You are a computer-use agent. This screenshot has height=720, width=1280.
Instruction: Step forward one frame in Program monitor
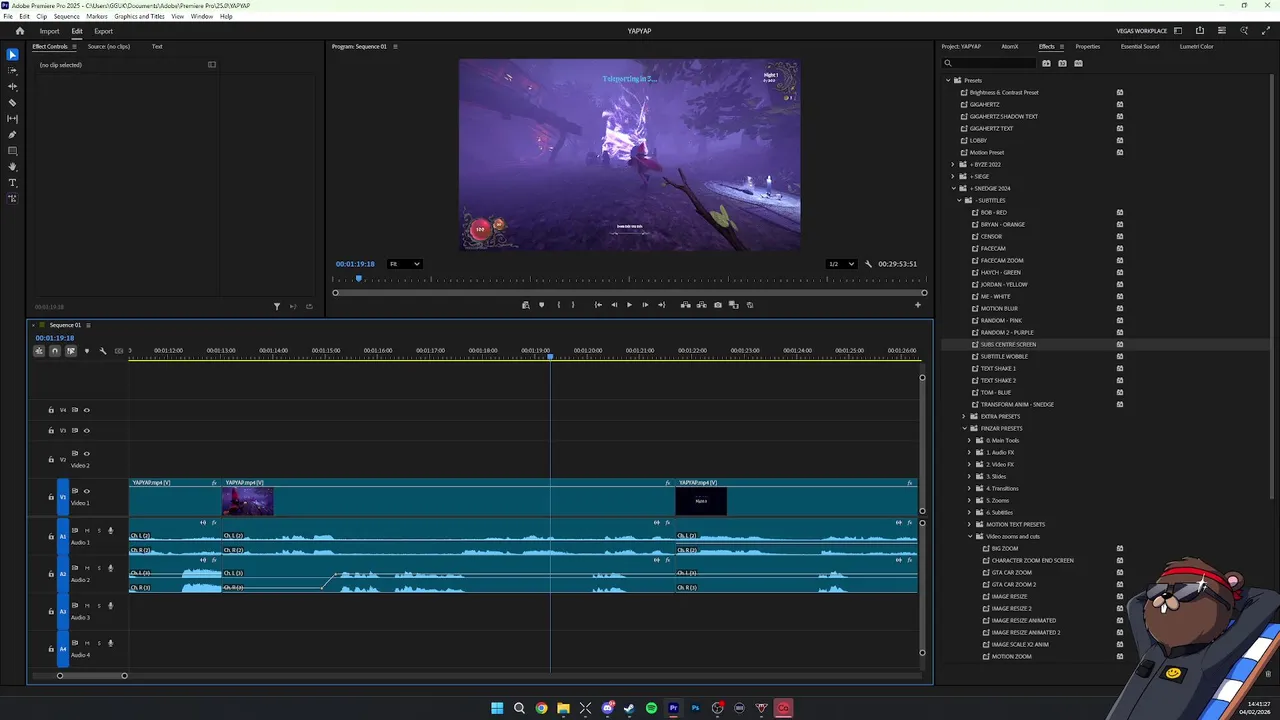tap(645, 305)
